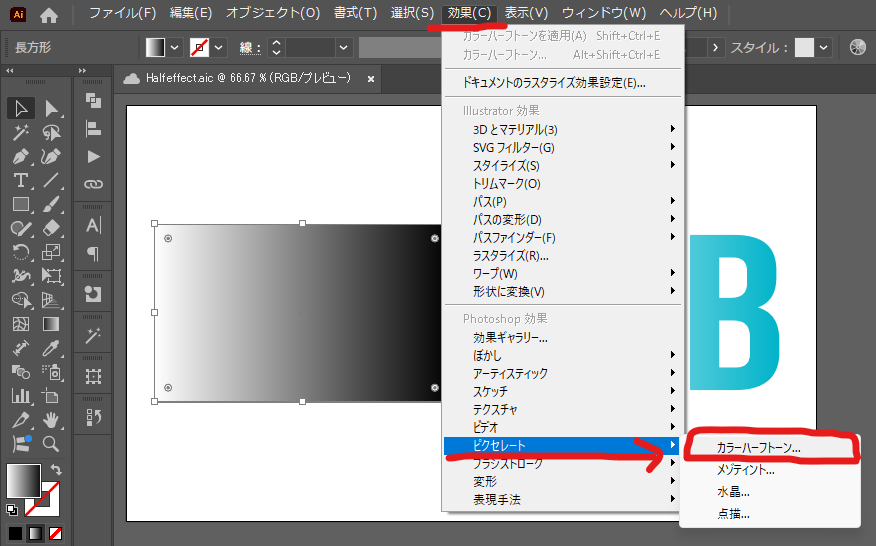This screenshot has height=546, width=876.
Task: Open stroke color dropdown in control bar
Action: (218, 48)
